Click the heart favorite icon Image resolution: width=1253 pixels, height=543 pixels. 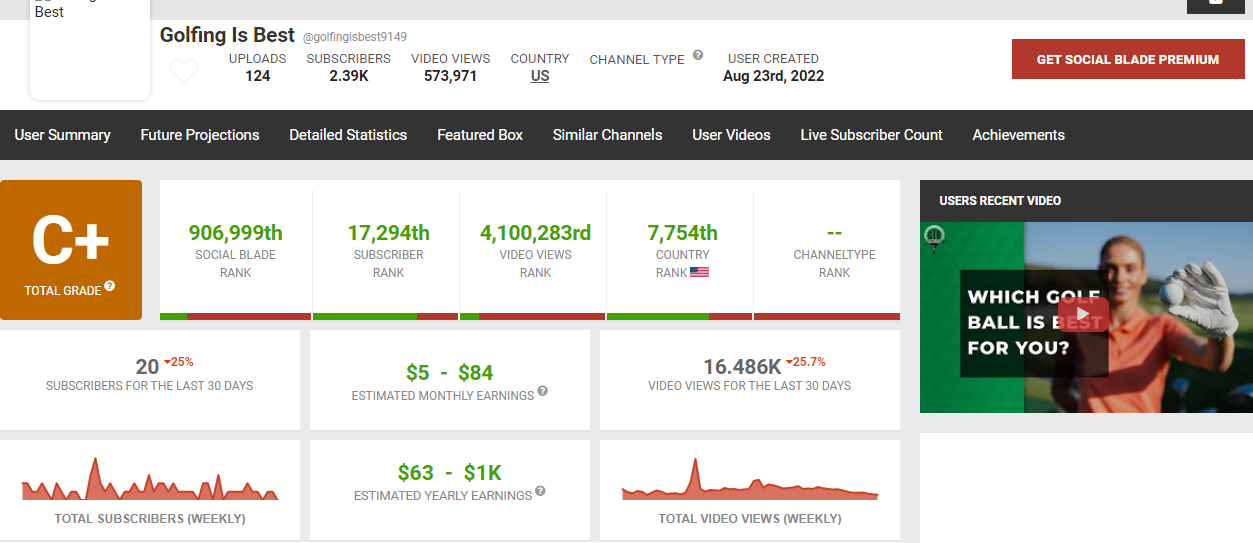[184, 72]
